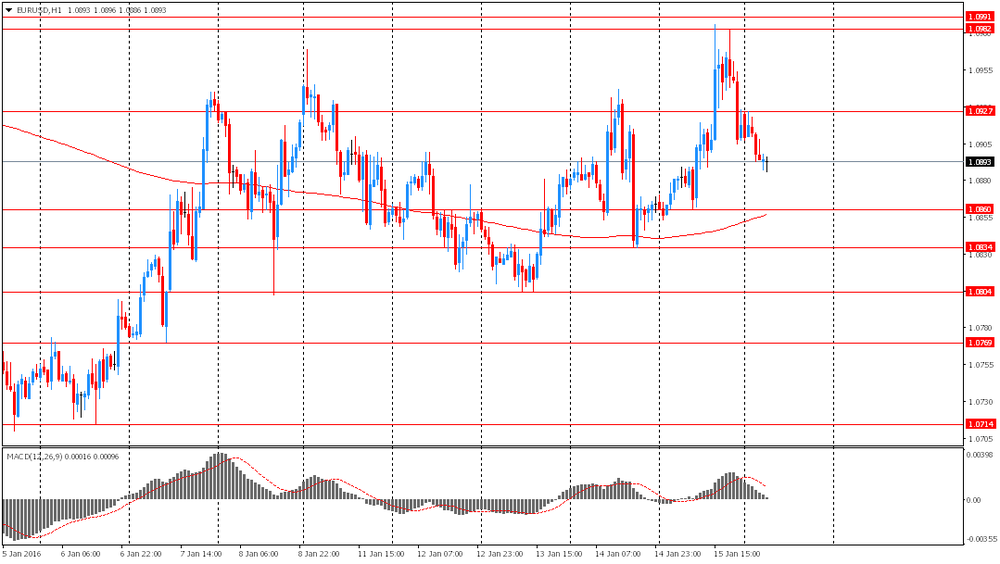Click the MACD zero level 0.00 label
This screenshot has height=564, width=1000.
click(x=975, y=499)
